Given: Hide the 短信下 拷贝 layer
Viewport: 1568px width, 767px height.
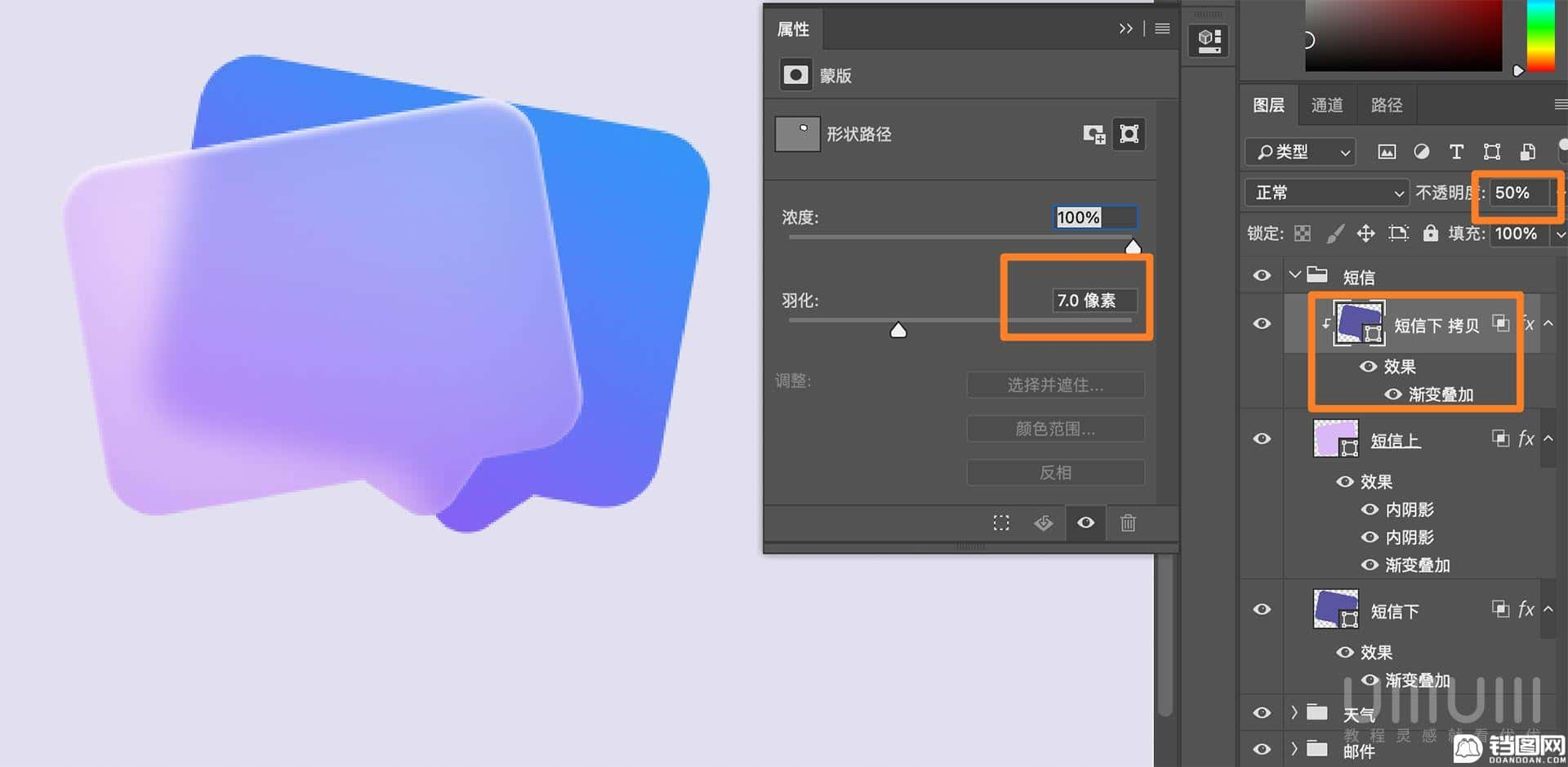Looking at the screenshot, I should pyautogui.click(x=1262, y=323).
